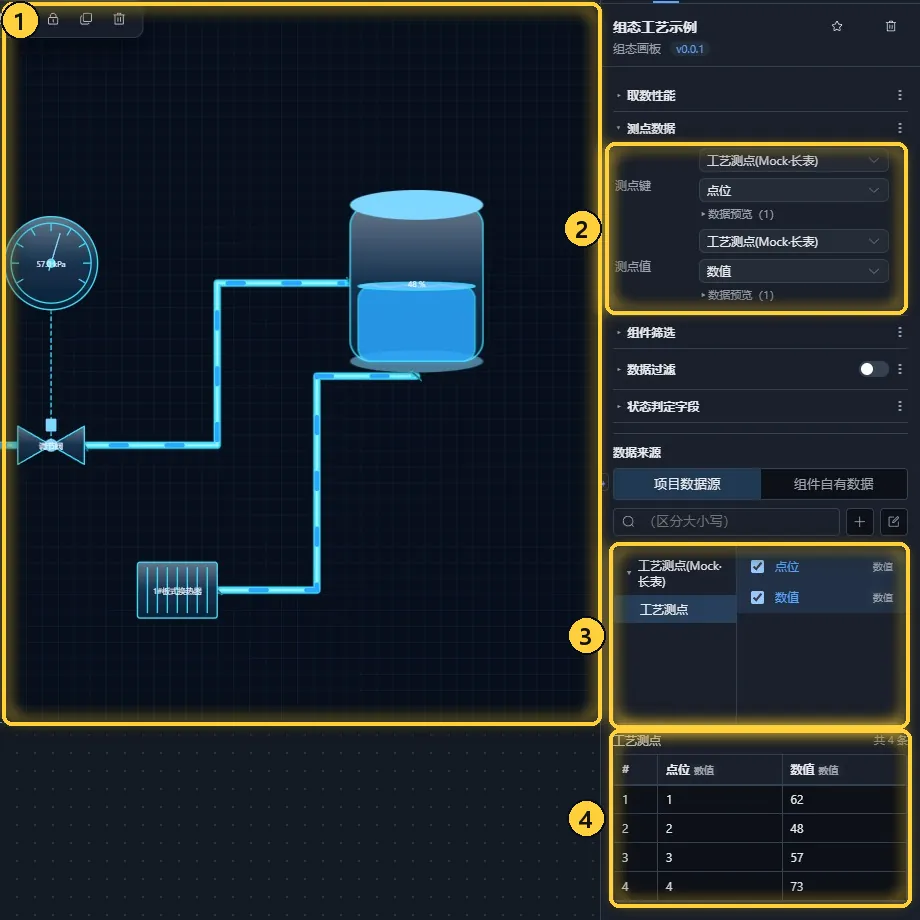The width and height of the screenshot is (920, 920).
Task: Select the pressure gauge on canvas
Action: [51, 263]
